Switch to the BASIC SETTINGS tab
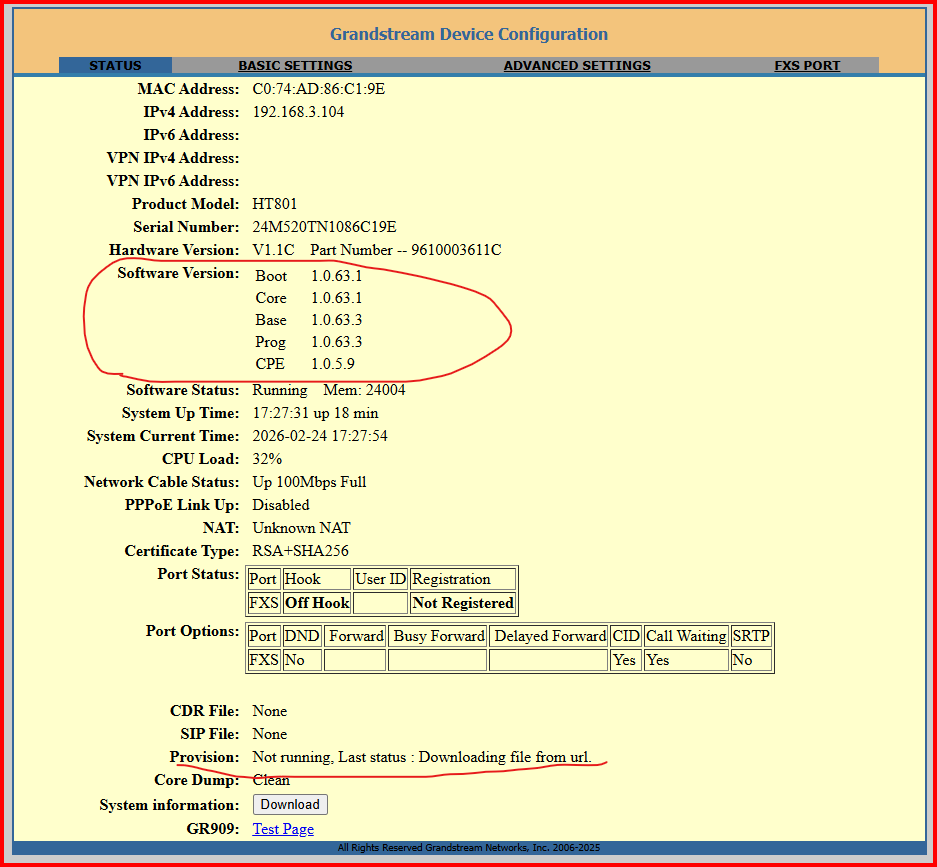Viewport: 937px width, 867px height. (x=295, y=66)
